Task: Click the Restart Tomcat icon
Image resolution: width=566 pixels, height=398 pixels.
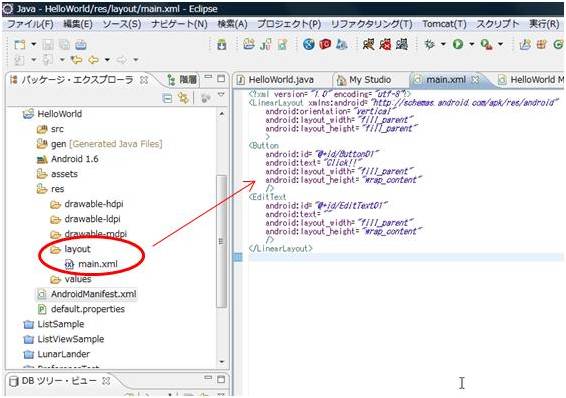Action: 402,44
